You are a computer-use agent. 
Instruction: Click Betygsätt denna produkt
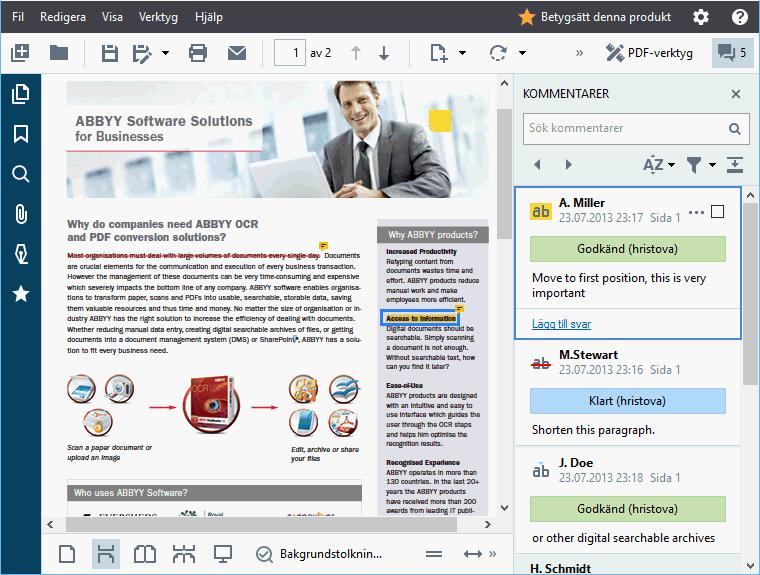tap(595, 17)
